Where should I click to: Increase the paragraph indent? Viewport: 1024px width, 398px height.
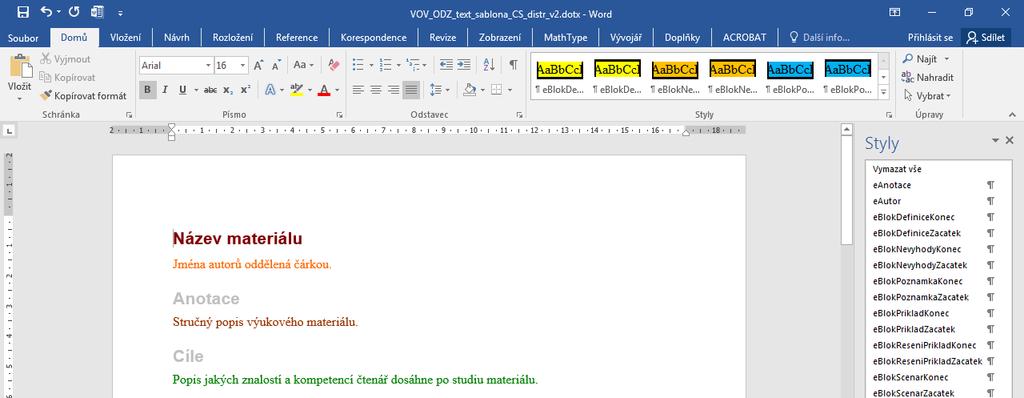pyautogui.click(x=464, y=65)
